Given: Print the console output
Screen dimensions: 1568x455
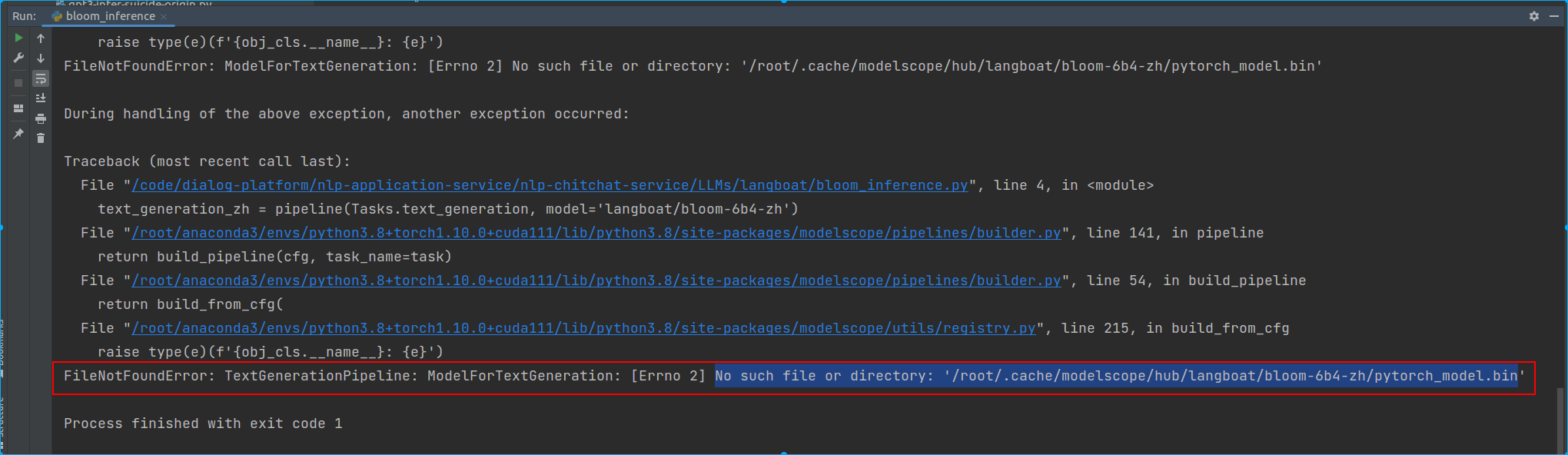Looking at the screenshot, I should click(x=41, y=118).
